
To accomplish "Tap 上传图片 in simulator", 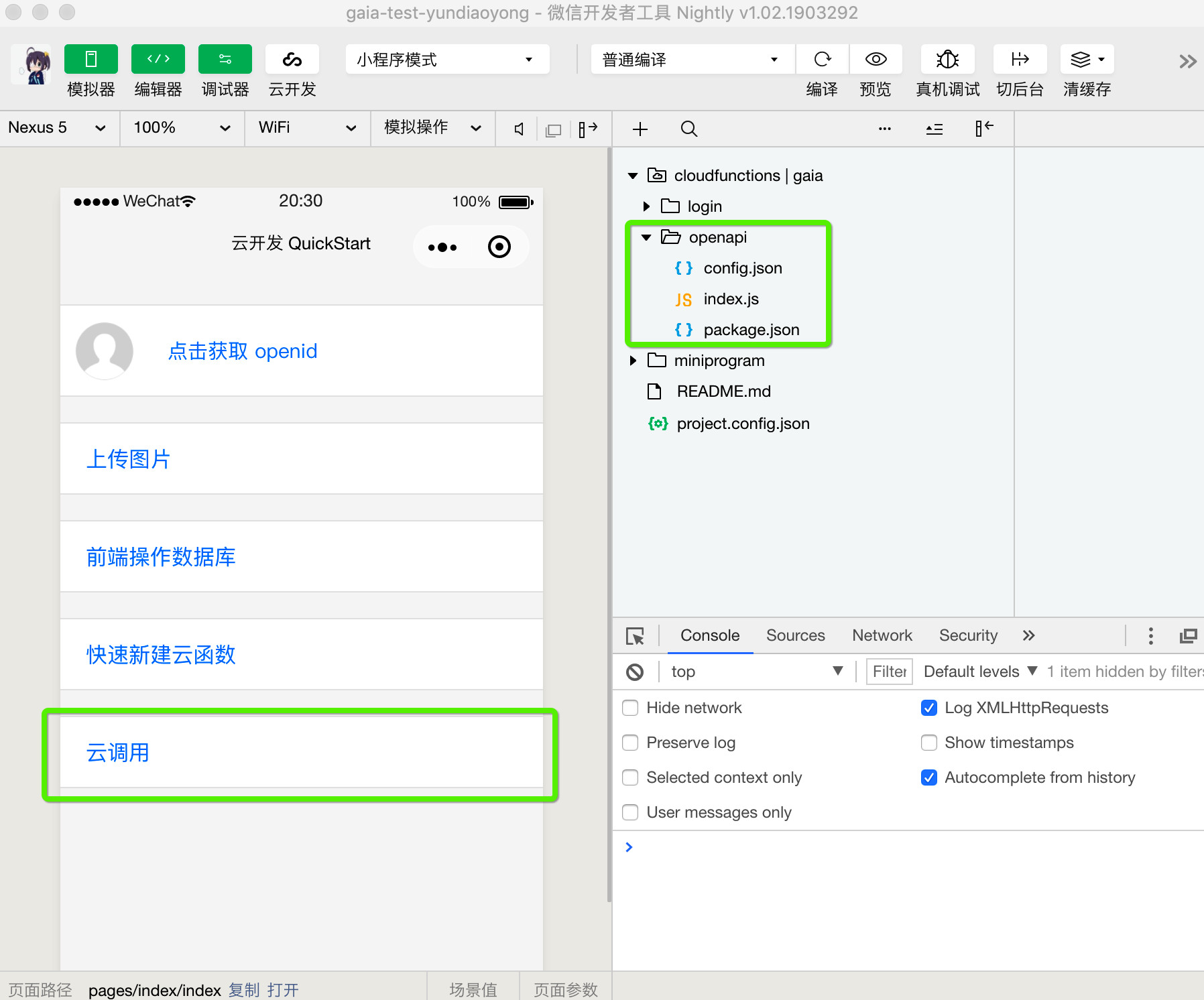I will (x=302, y=459).
